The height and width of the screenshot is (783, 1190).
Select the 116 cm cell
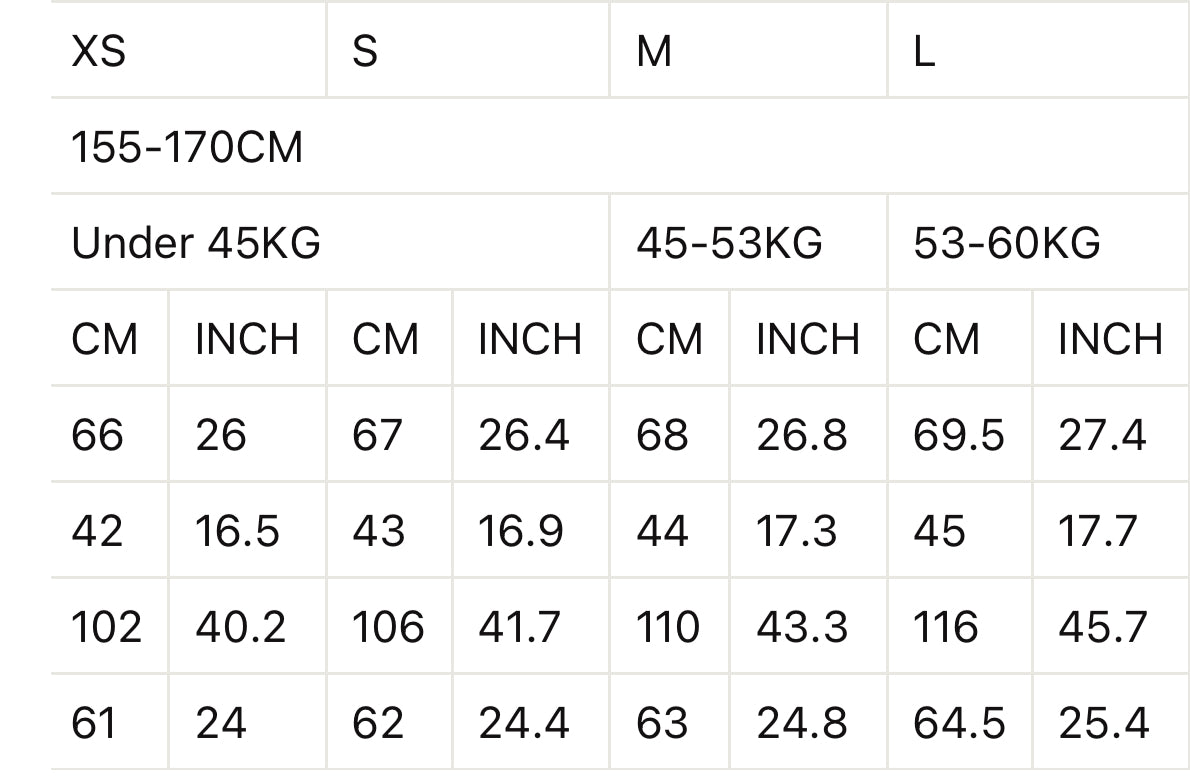tap(945, 627)
